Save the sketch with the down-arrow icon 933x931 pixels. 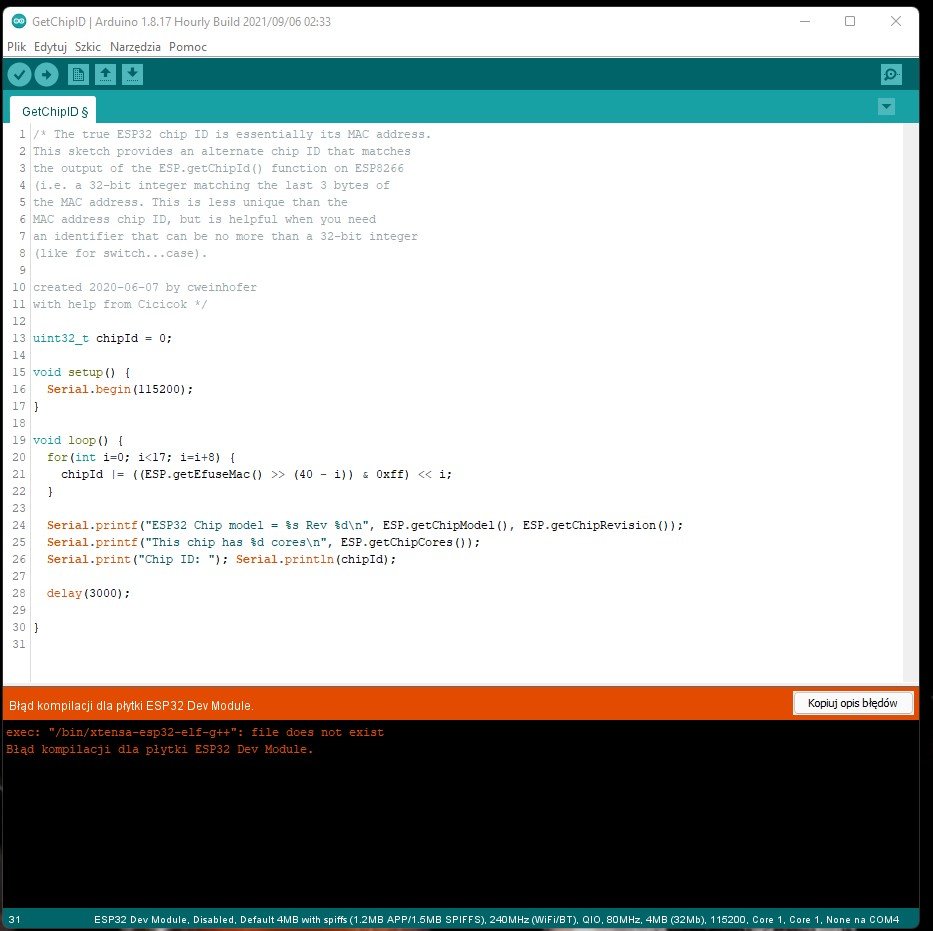pos(132,75)
